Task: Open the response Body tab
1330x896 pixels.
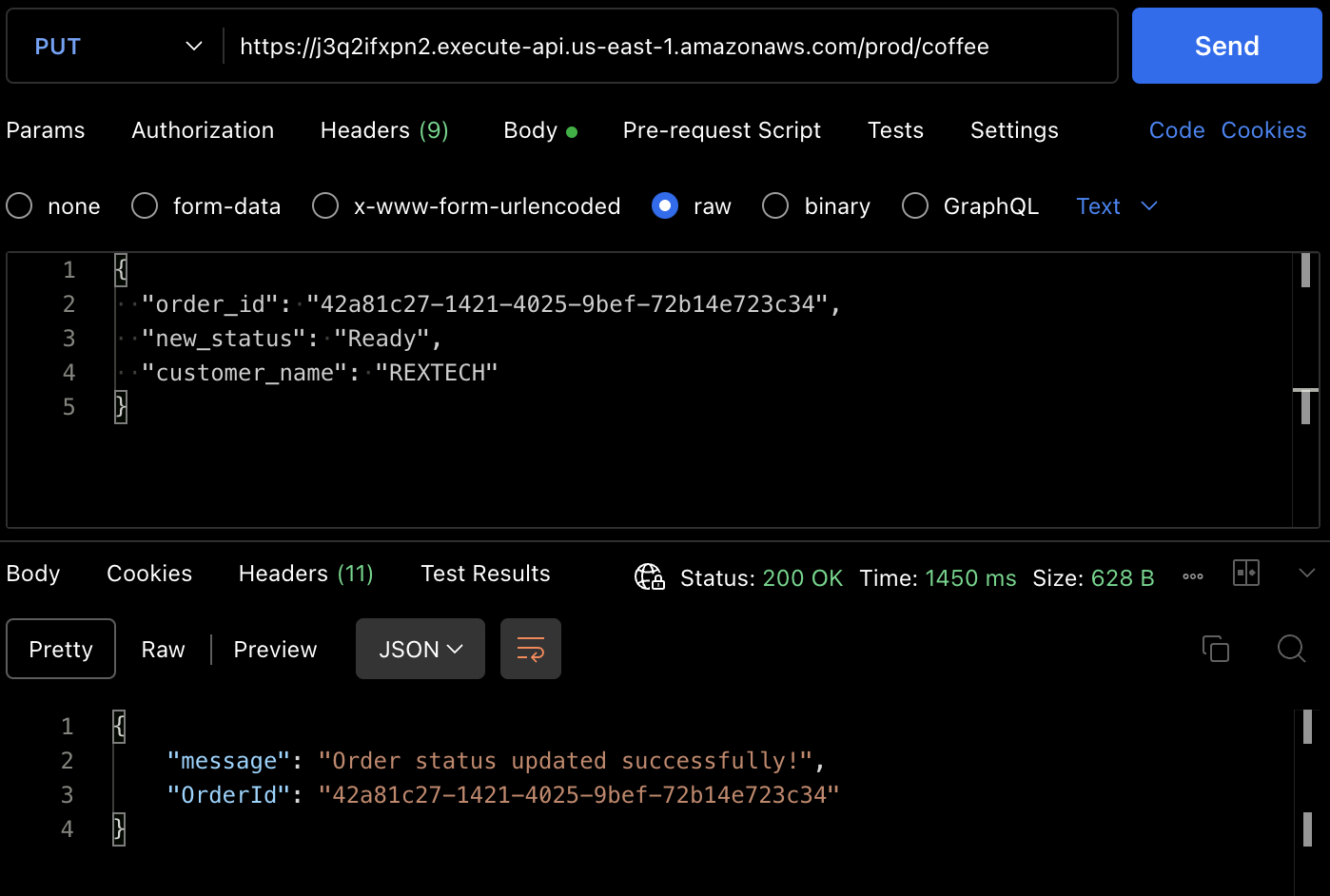Action: (33, 574)
